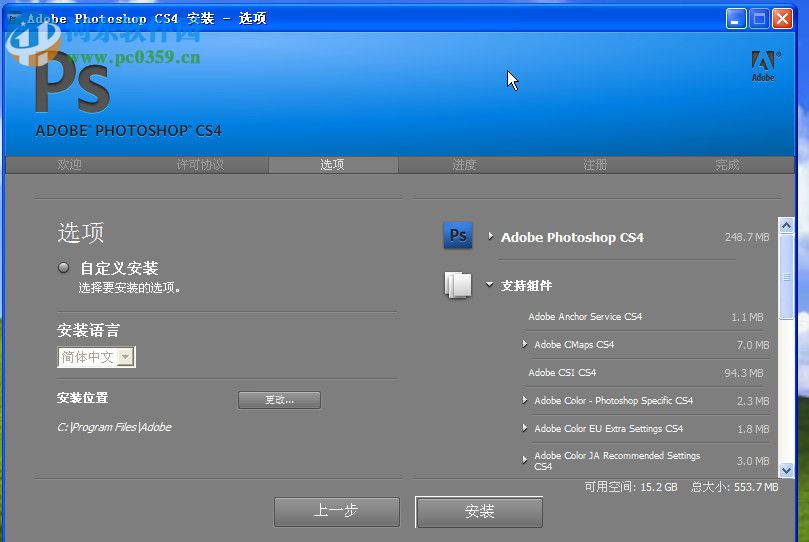Click the 总大小: 553.7 MB text
This screenshot has height=542, width=809.
coord(735,487)
